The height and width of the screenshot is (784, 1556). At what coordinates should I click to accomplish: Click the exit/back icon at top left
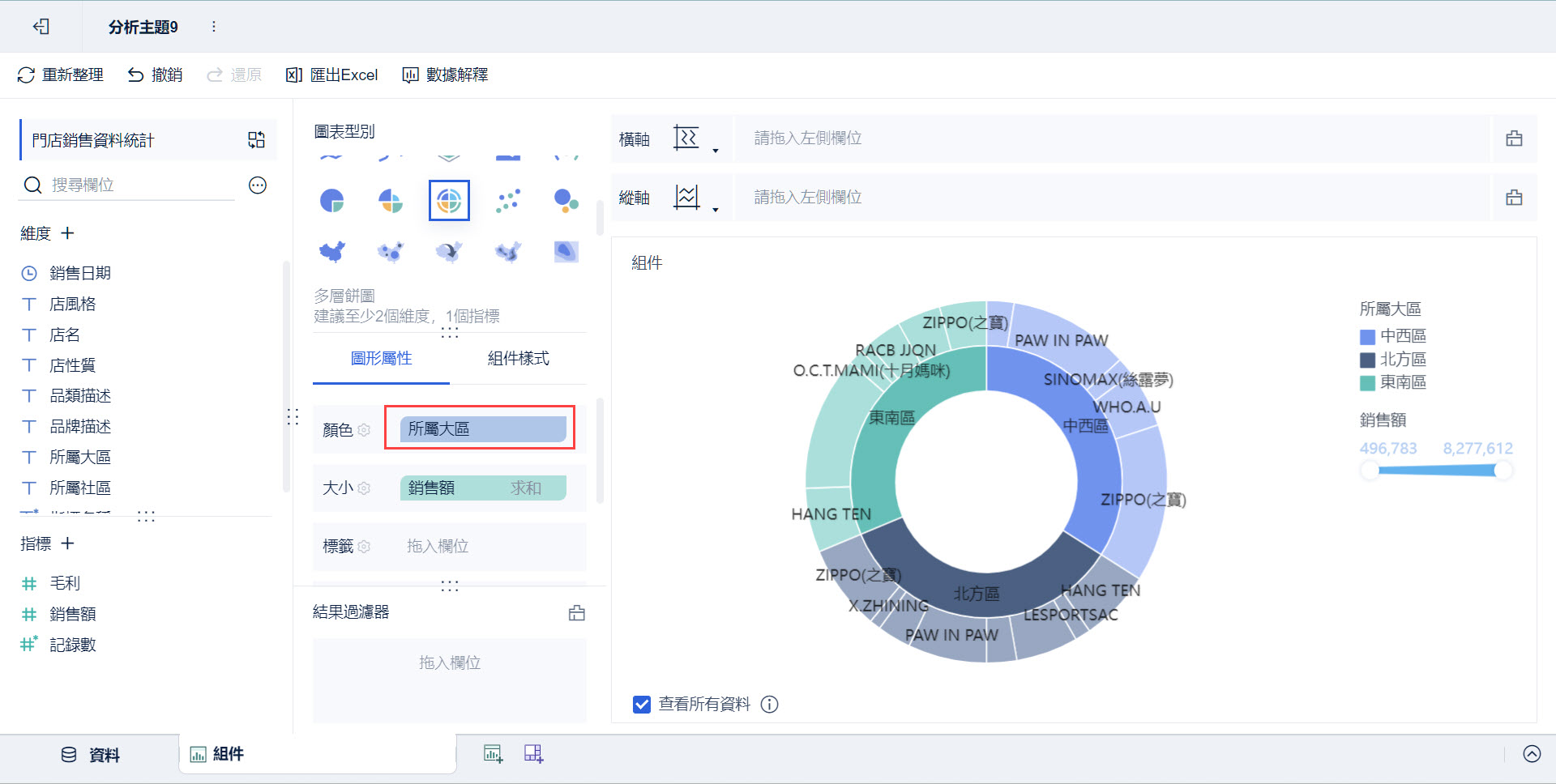[x=41, y=27]
